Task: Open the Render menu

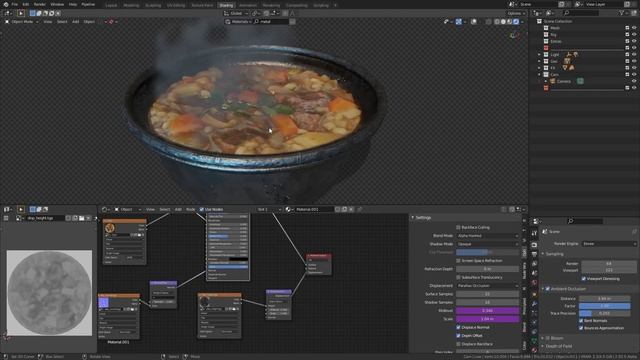Action: pyautogui.click(x=40, y=4)
